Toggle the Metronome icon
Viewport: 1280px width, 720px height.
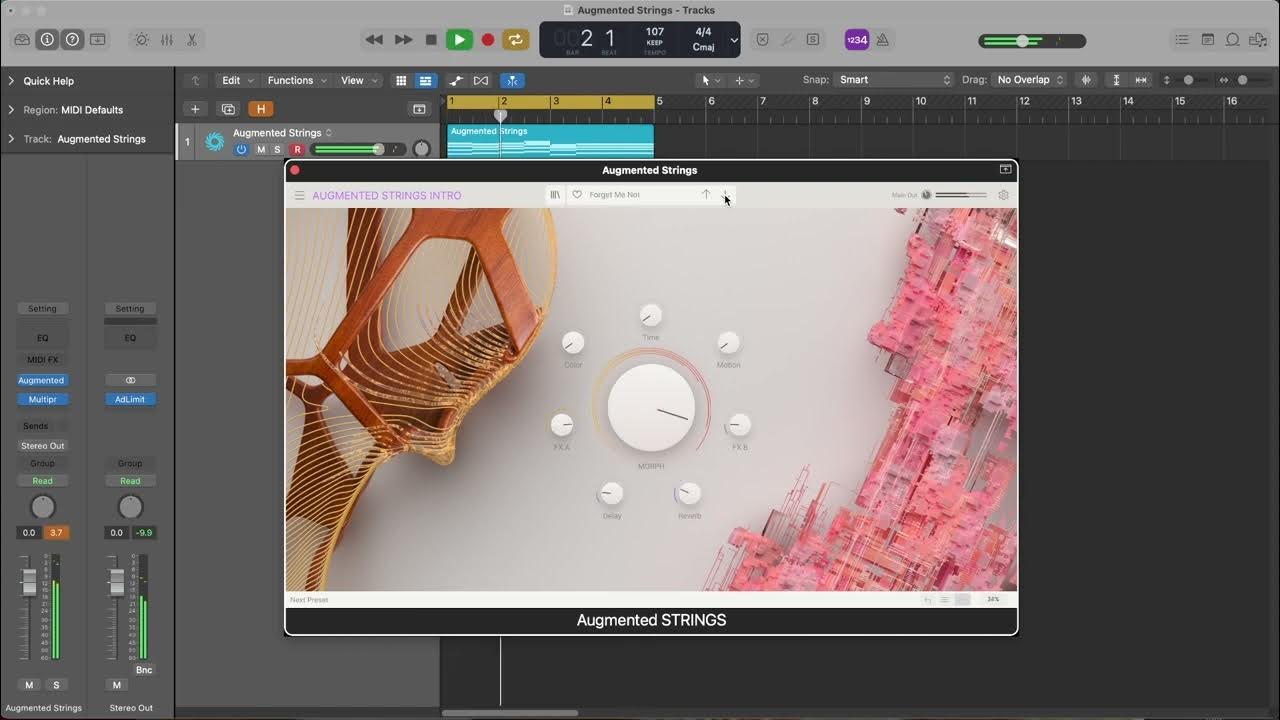(882, 40)
